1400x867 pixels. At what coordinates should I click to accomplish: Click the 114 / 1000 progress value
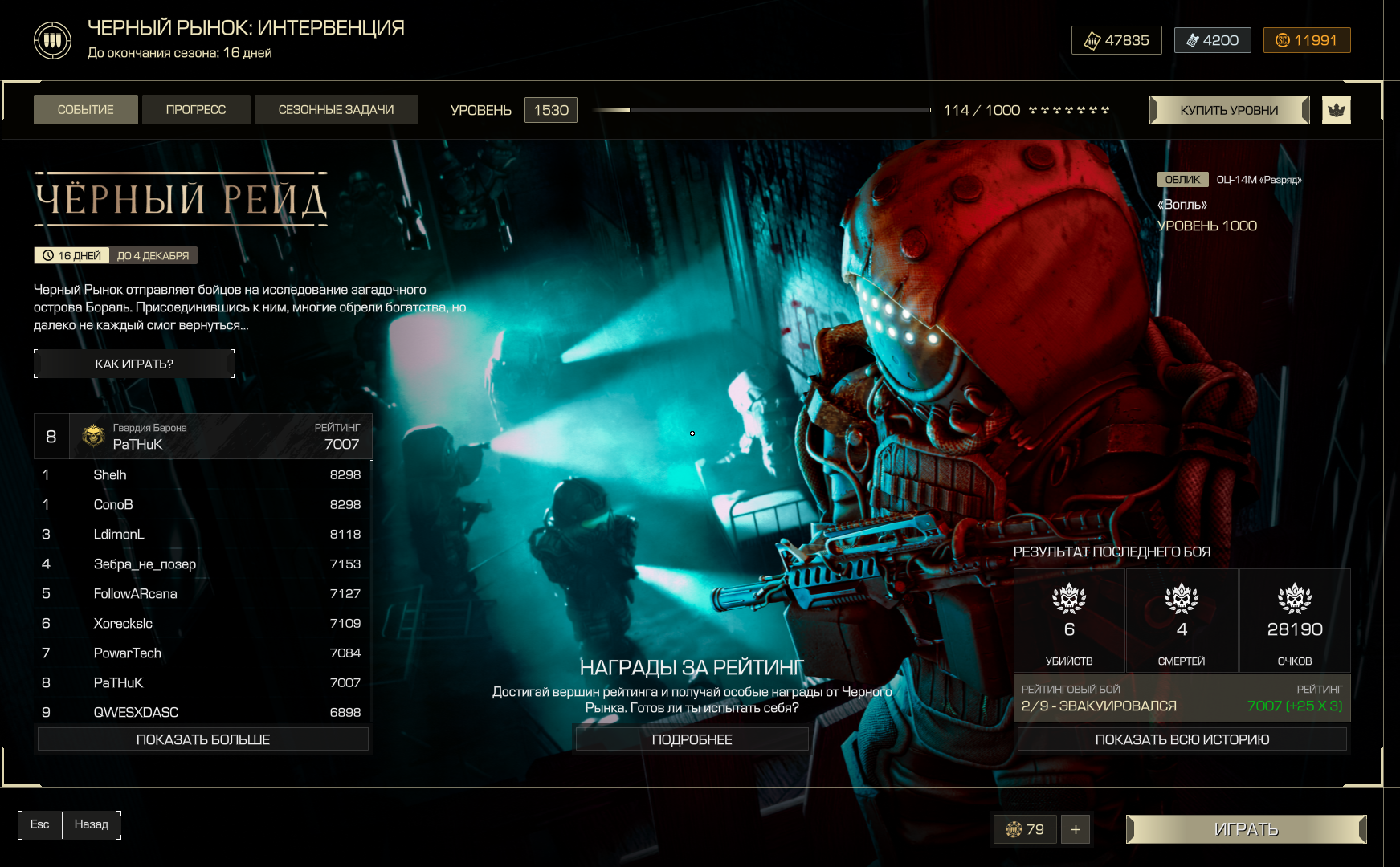point(982,110)
